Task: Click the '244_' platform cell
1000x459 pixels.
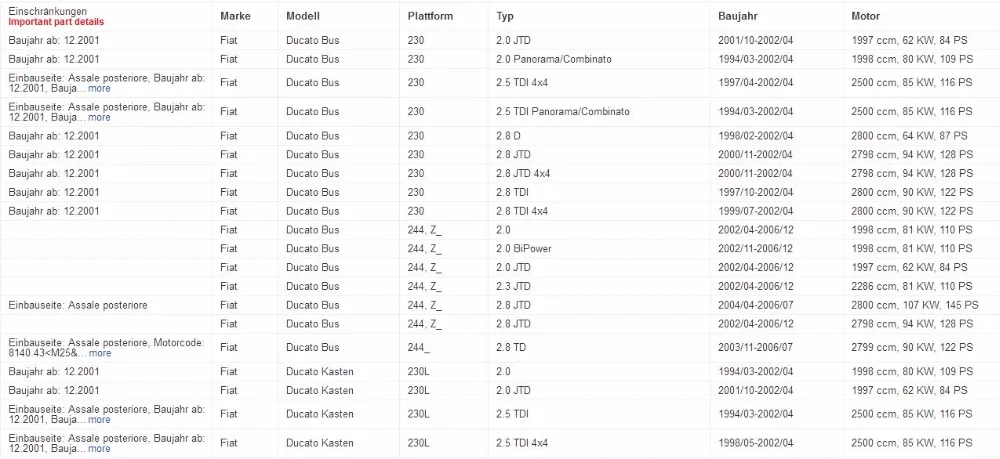Action: 419,348
